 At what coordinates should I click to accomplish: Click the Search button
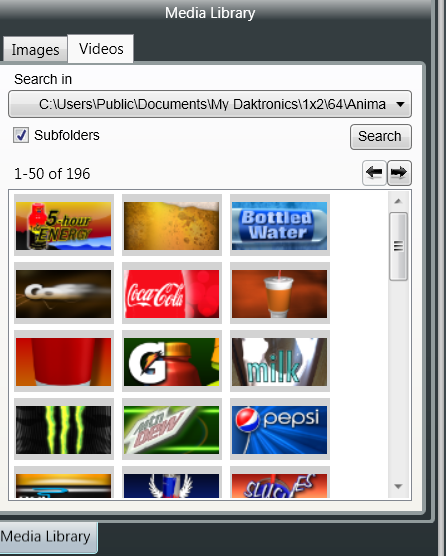coord(381,137)
